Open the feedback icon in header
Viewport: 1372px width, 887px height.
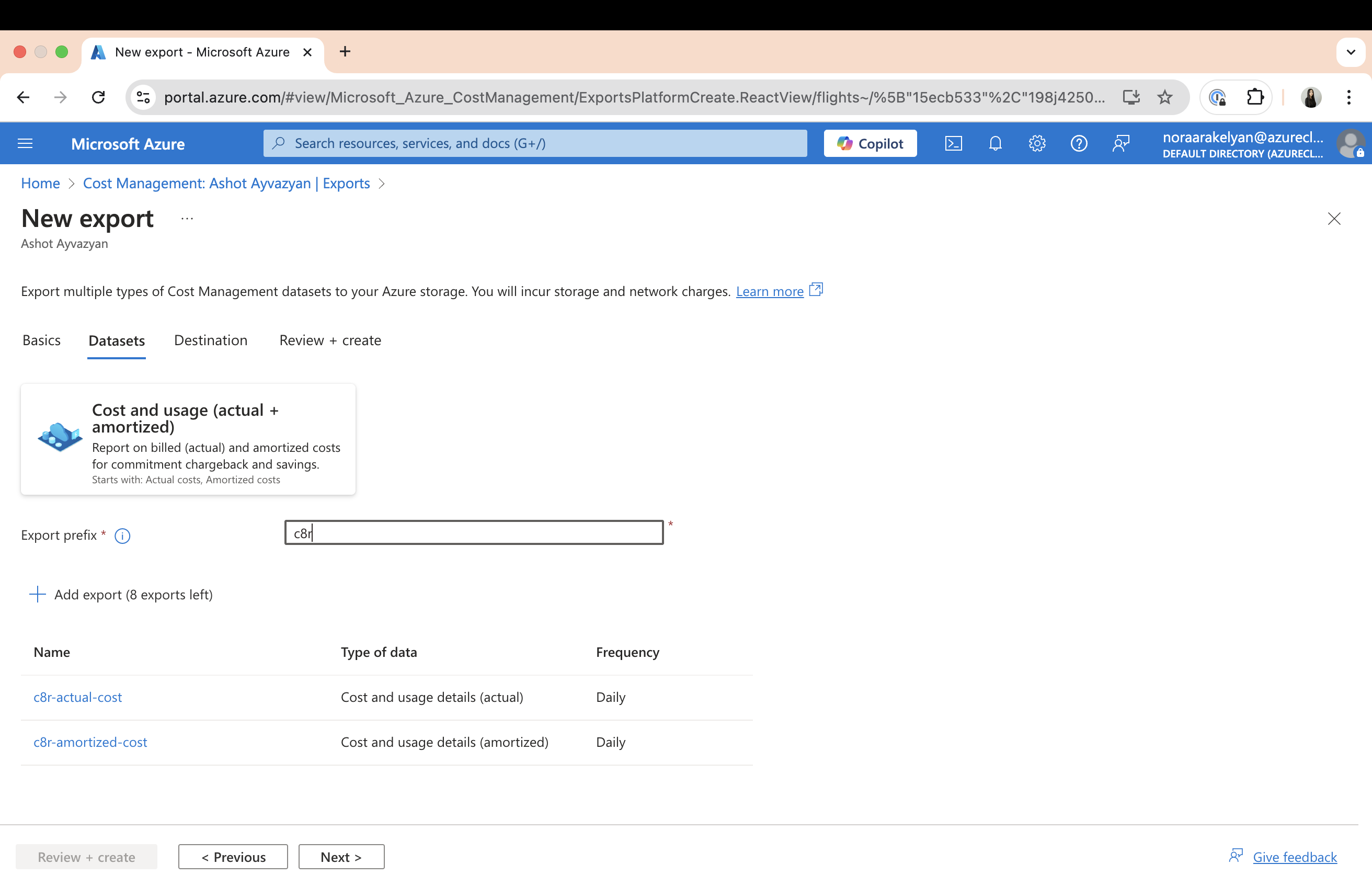point(1121,143)
